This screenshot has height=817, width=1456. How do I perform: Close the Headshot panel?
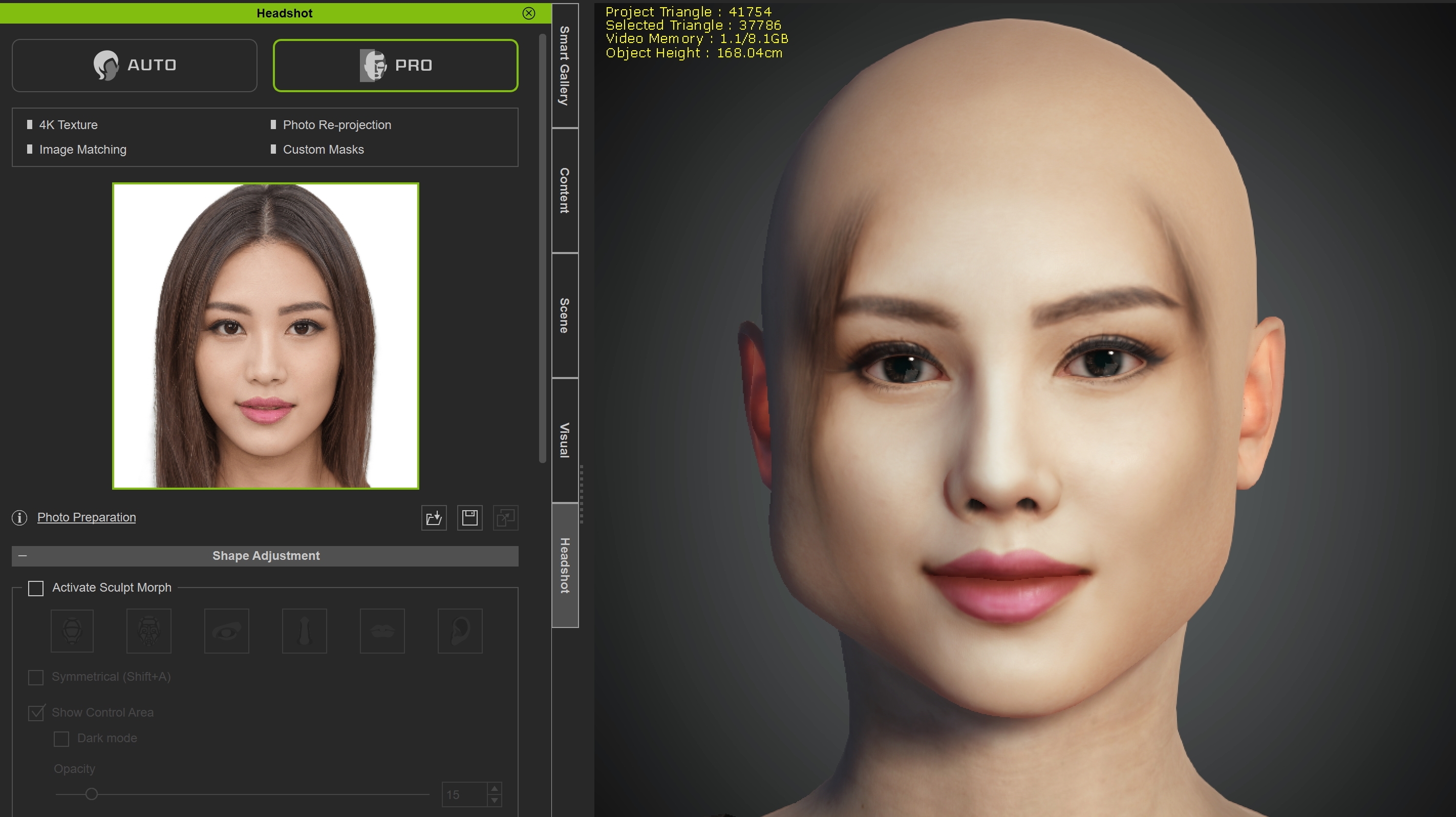(528, 13)
